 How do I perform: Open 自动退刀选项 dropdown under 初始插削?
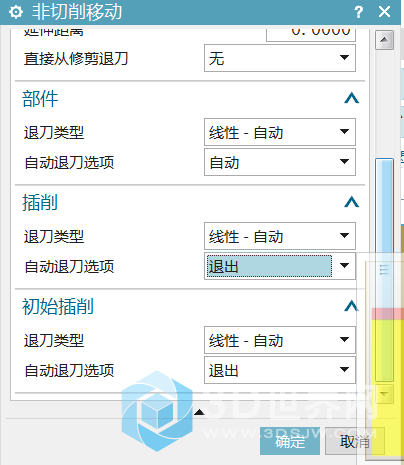pos(280,370)
